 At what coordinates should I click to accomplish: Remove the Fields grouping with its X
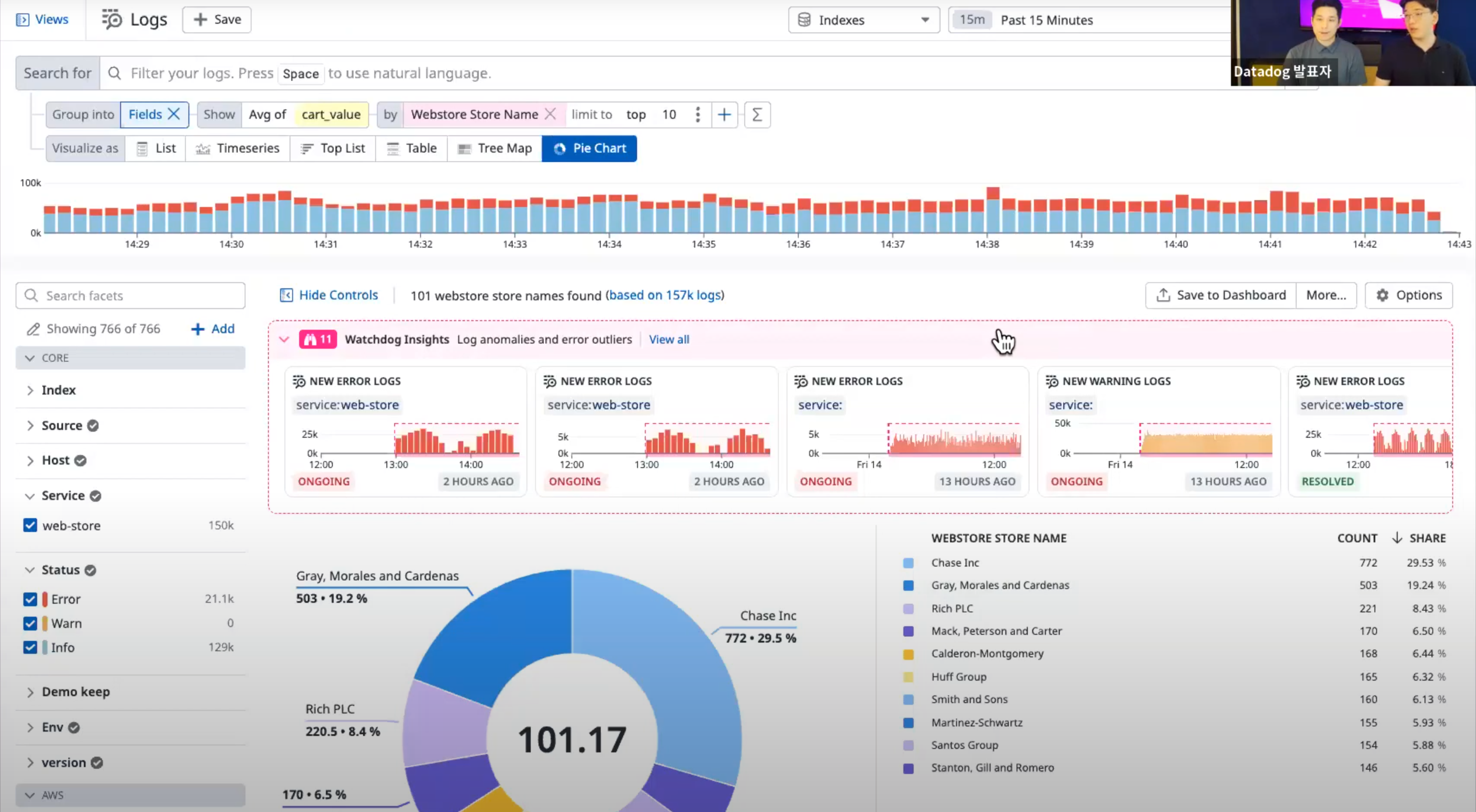coord(174,114)
